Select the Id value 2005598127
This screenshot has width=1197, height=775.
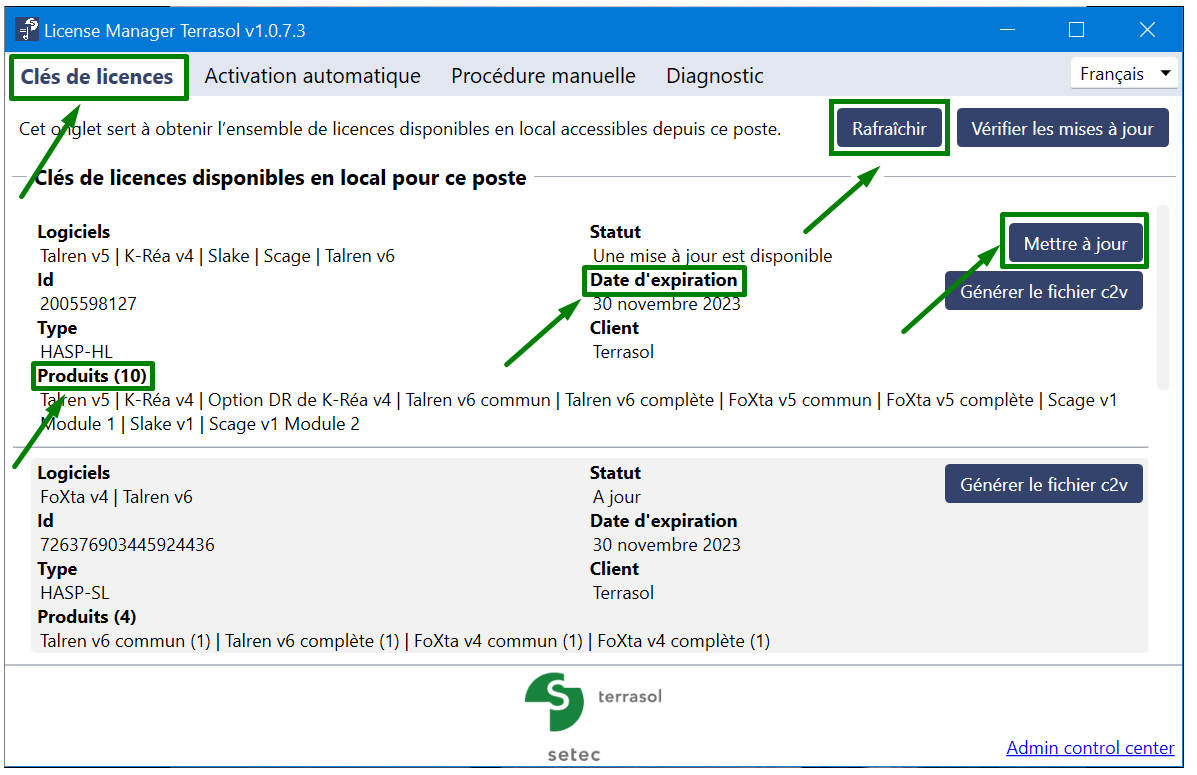[x=89, y=304]
